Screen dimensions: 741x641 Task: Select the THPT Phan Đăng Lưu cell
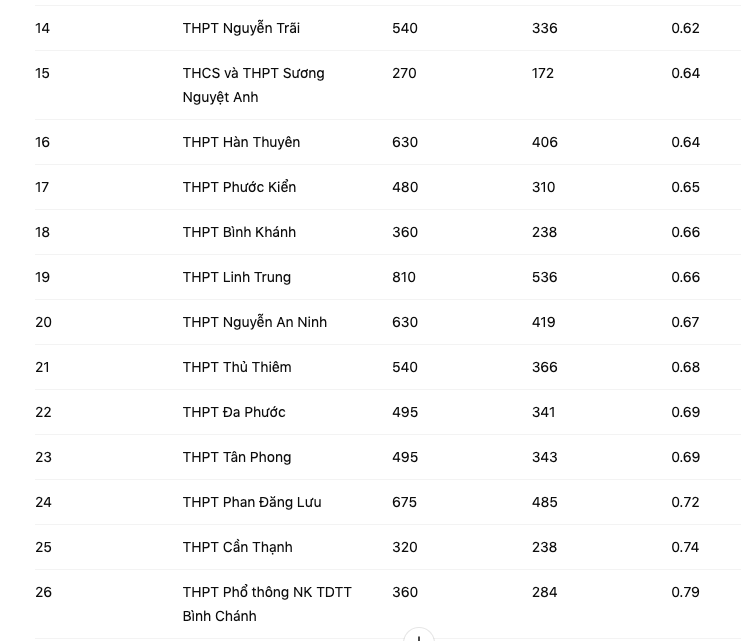click(252, 502)
